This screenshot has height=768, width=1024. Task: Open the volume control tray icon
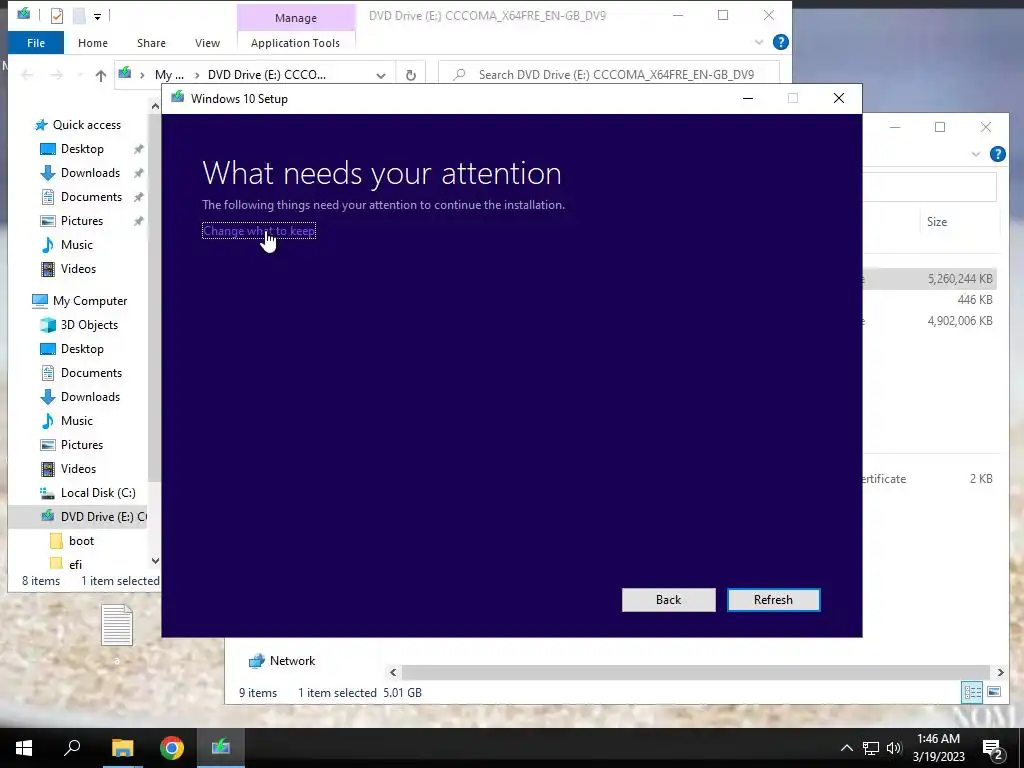[894, 748]
